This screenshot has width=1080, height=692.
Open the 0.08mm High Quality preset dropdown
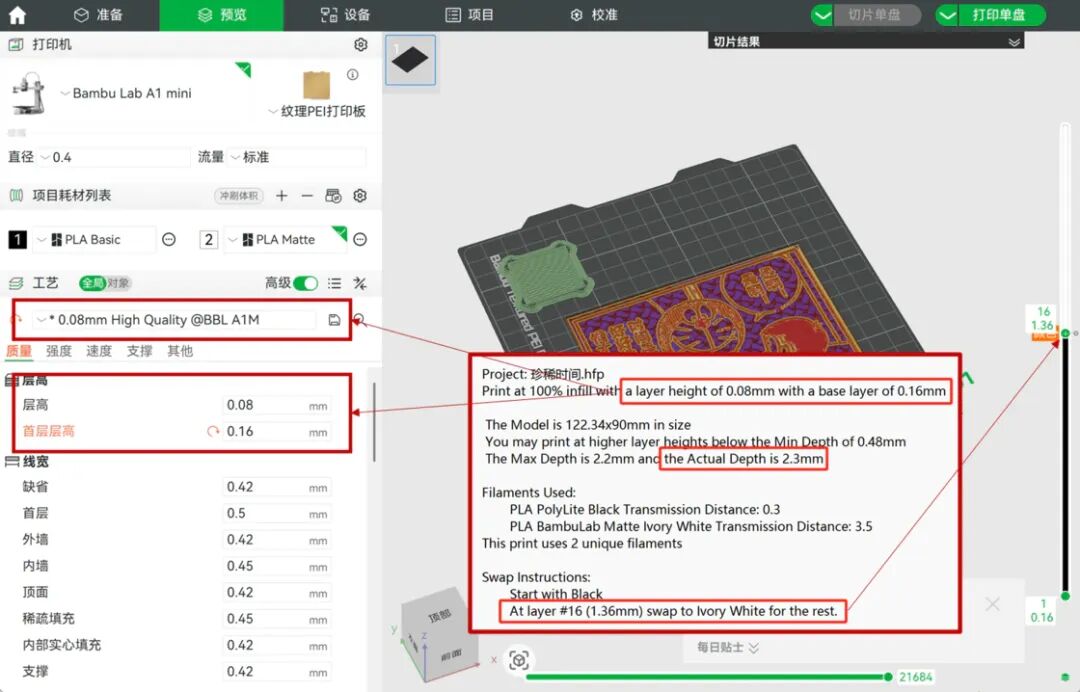tap(176, 319)
